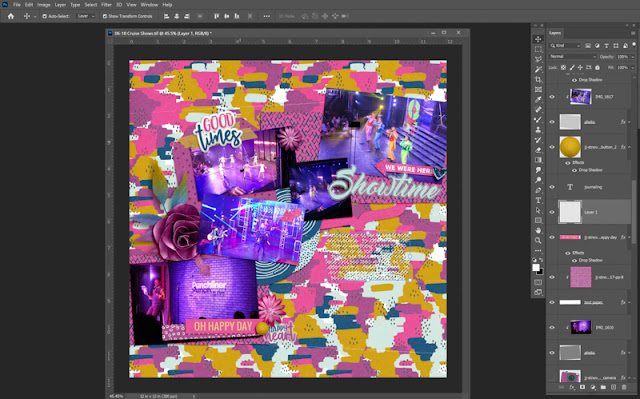The width and height of the screenshot is (640, 399).
Task: Toggle the Auto-Select checkbox
Action: [x=44, y=16]
